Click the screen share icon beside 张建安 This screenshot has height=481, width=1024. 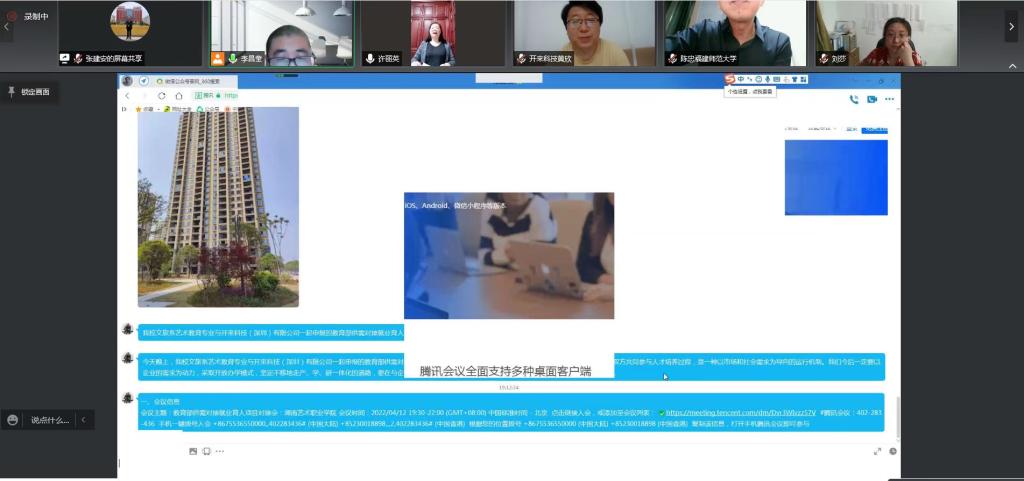65,58
